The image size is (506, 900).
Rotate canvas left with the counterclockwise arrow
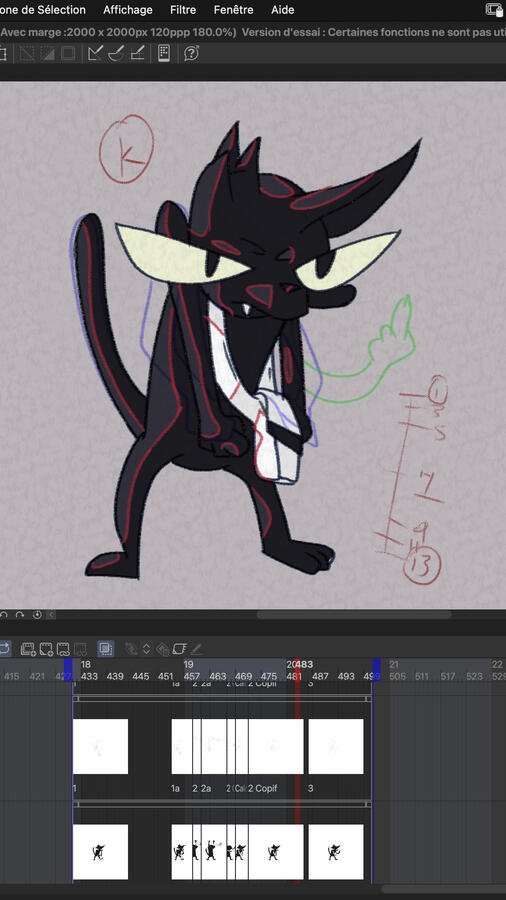pos(4,615)
